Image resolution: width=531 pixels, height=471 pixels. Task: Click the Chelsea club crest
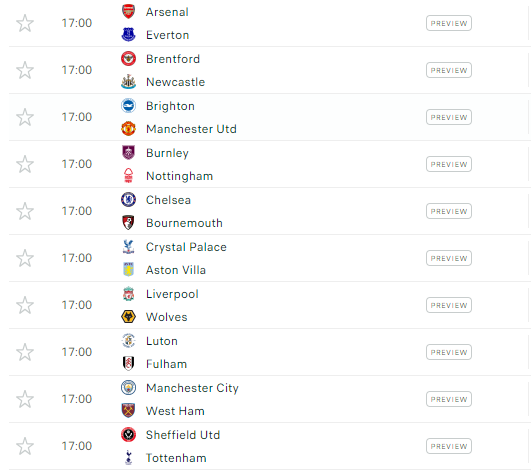pyautogui.click(x=128, y=200)
